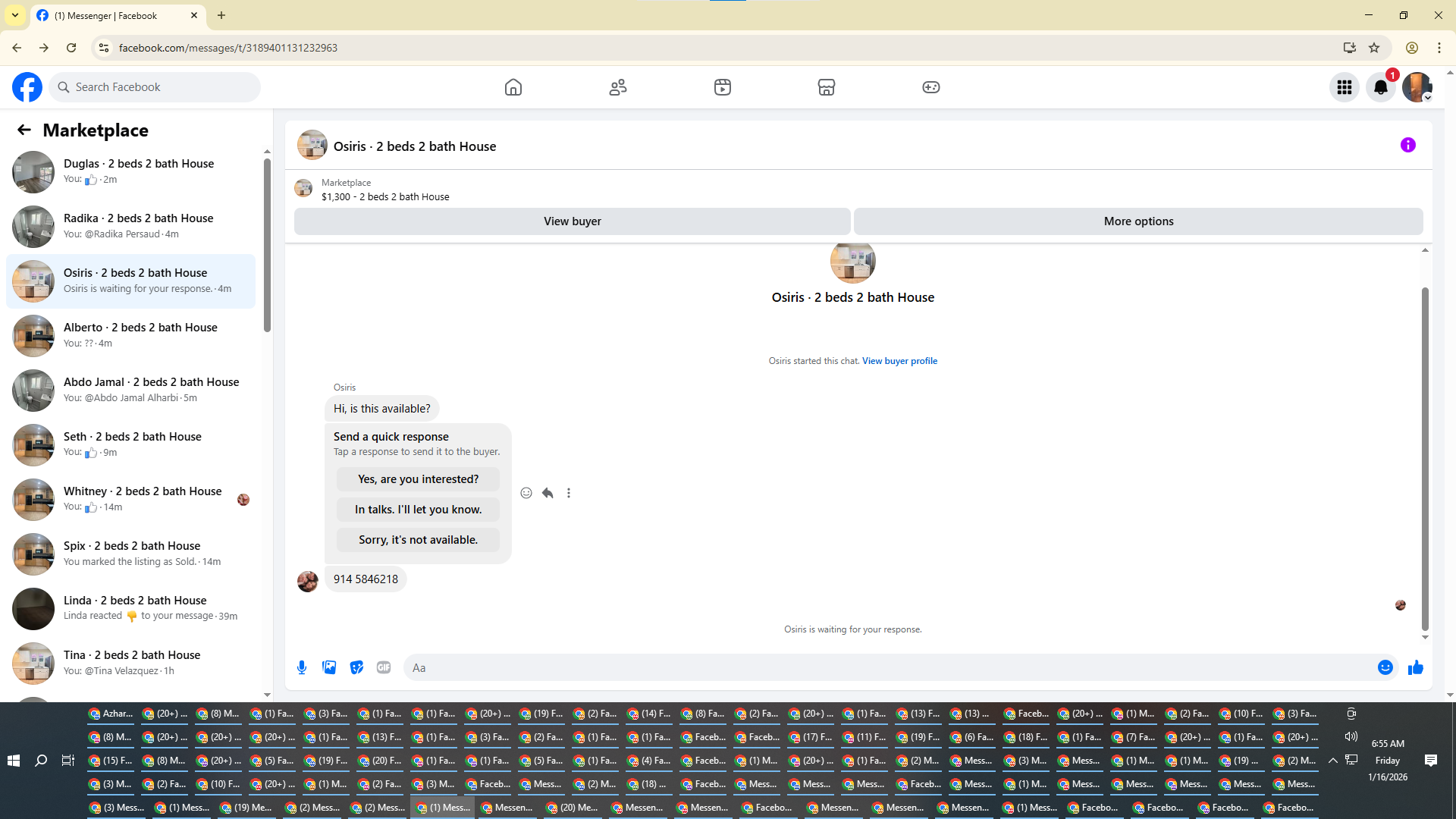The height and width of the screenshot is (819, 1456).
Task: Open the GIF picker
Action: point(384,667)
